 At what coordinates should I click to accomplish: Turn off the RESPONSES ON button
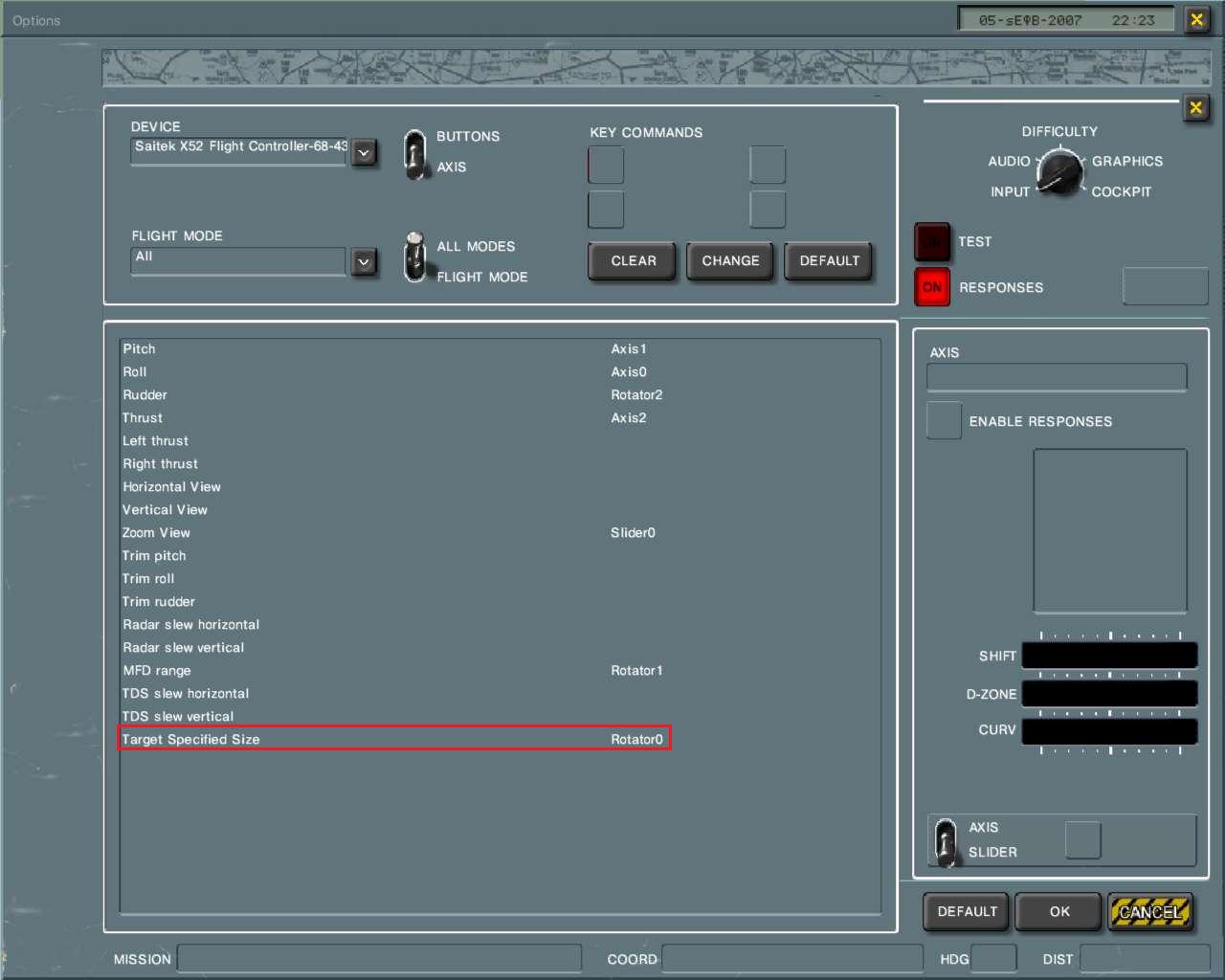click(x=931, y=287)
